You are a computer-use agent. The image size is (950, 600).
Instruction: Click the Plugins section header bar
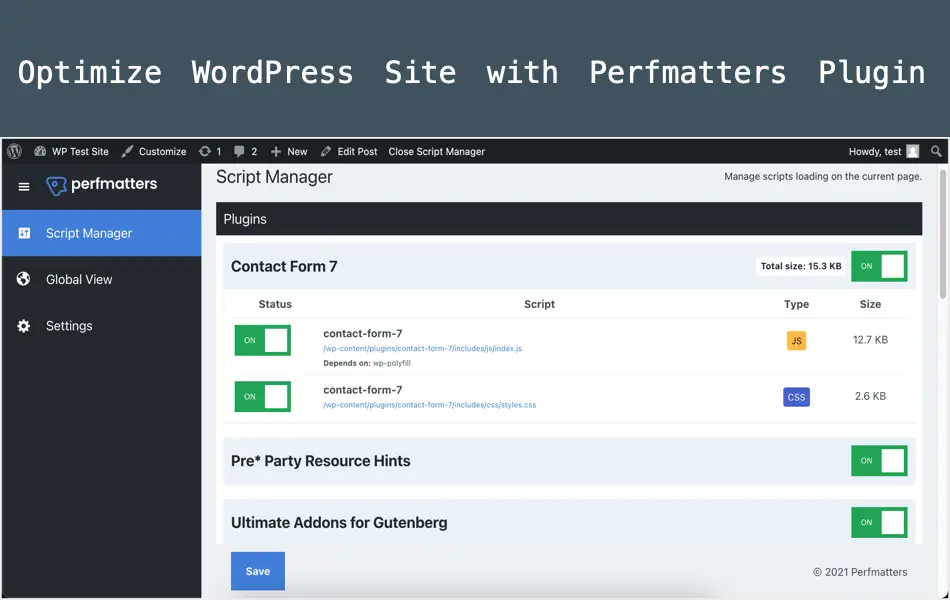point(569,219)
